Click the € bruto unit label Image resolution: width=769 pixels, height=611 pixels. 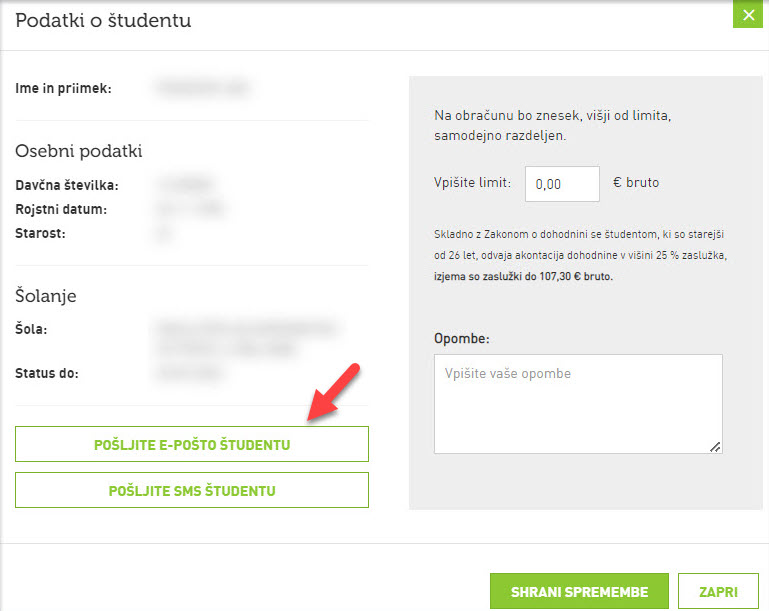(636, 182)
